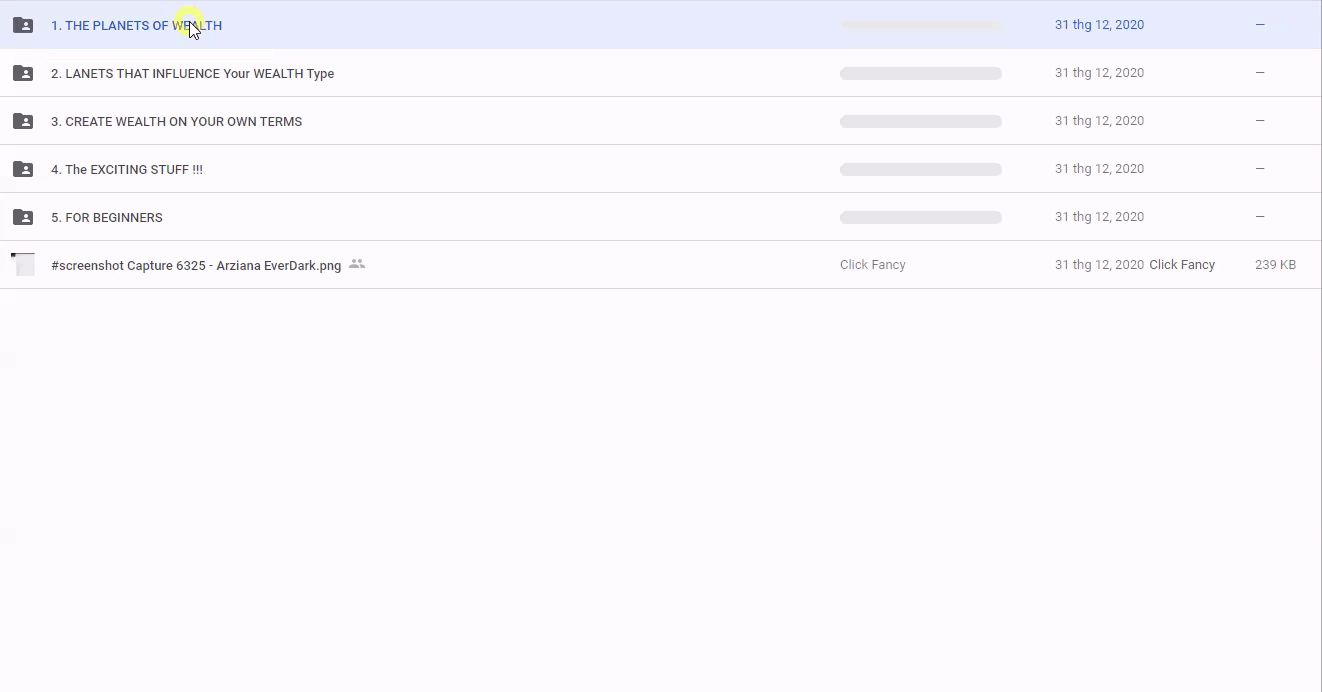This screenshot has width=1322, height=692.
Task: Click the modified date of The EXCITING STUFF row
Action: [x=1099, y=169]
